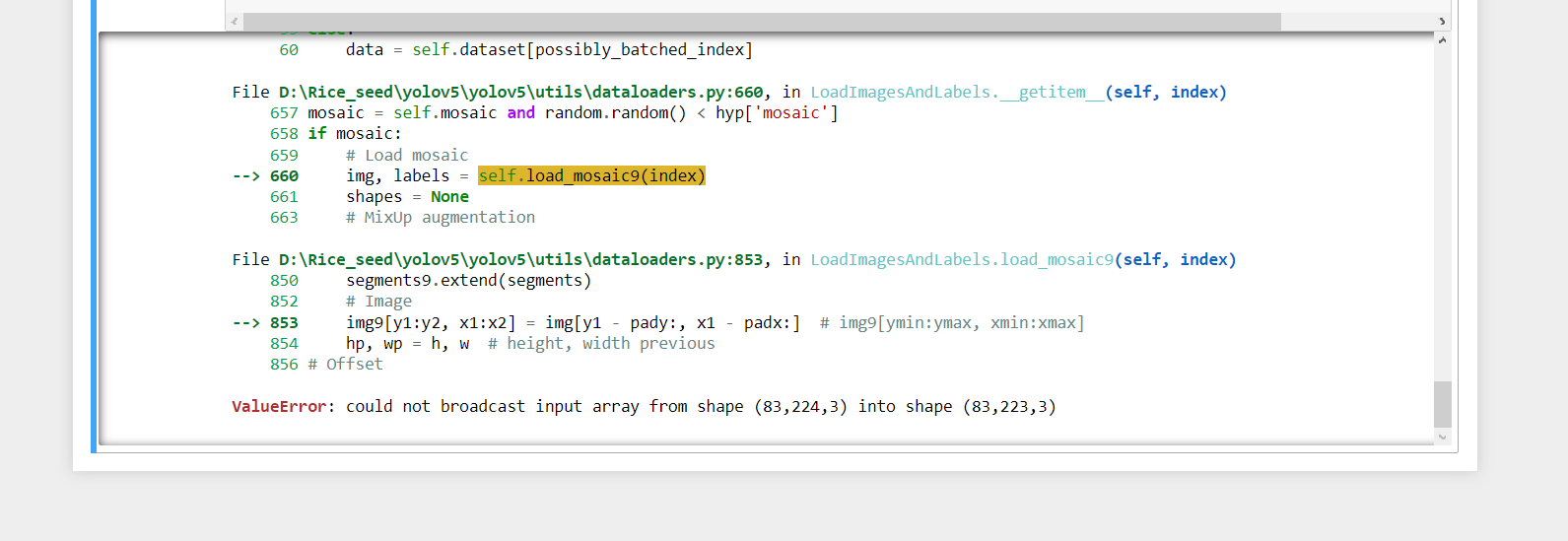Image resolution: width=1568 pixels, height=541 pixels.
Task: Click the highlighted self.load_mosaic9(index) call
Action: pos(591,175)
